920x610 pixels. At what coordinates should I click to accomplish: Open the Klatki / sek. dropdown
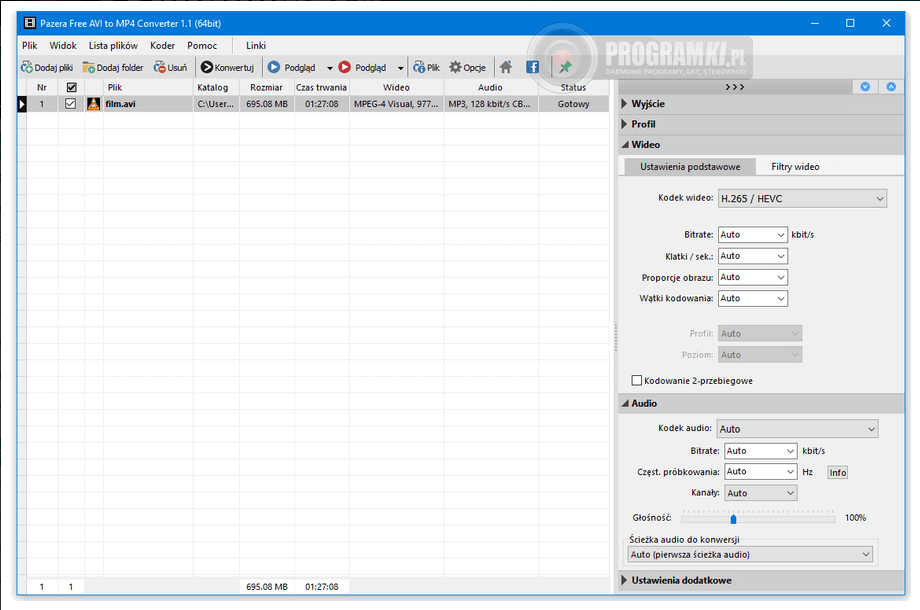tap(753, 256)
